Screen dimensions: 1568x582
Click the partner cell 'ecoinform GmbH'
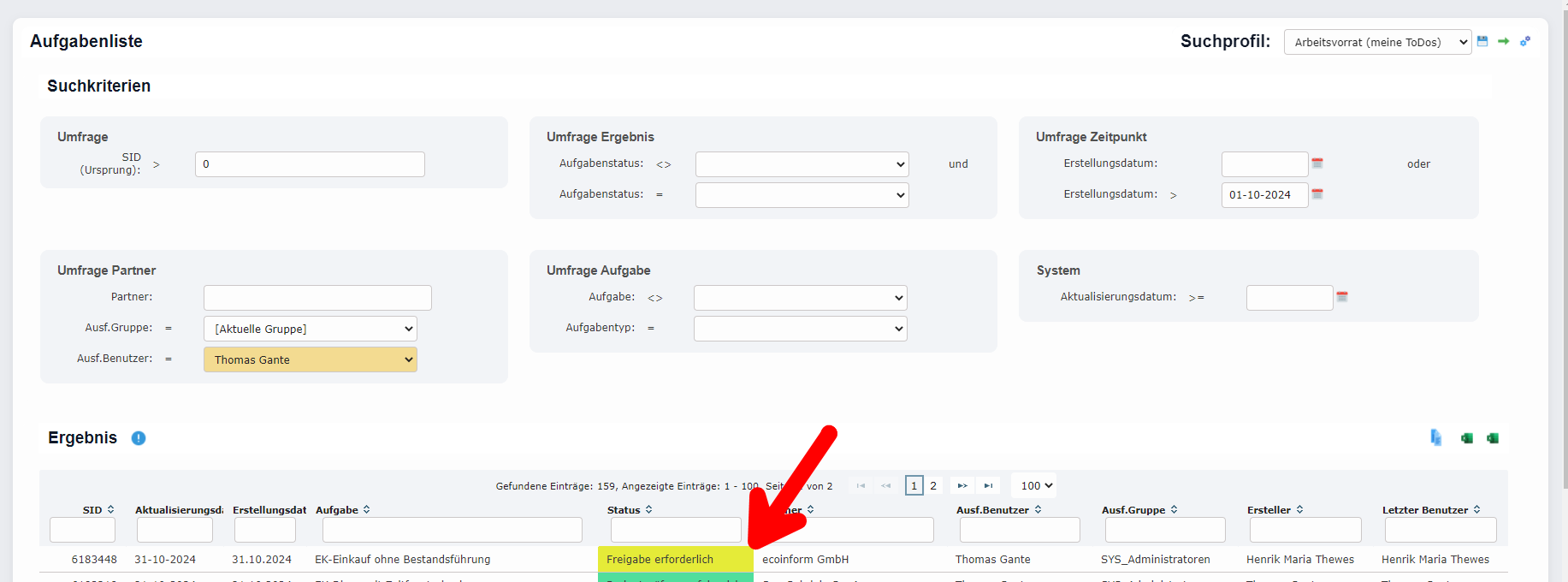[x=805, y=560]
